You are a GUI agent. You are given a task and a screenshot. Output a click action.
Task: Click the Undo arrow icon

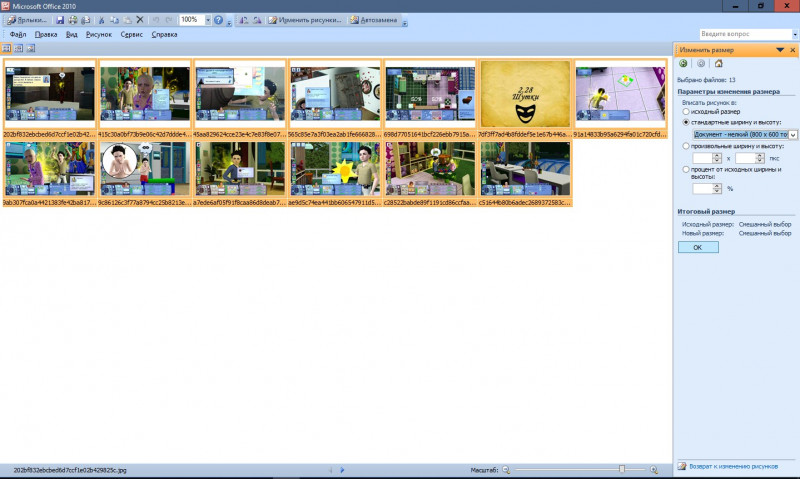tap(156, 20)
